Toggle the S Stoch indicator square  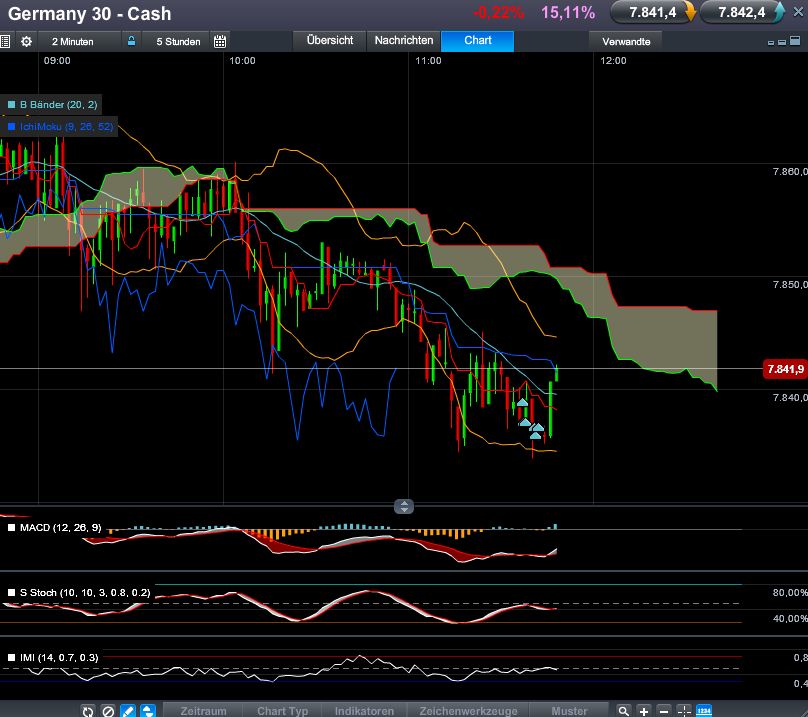(x=11, y=592)
